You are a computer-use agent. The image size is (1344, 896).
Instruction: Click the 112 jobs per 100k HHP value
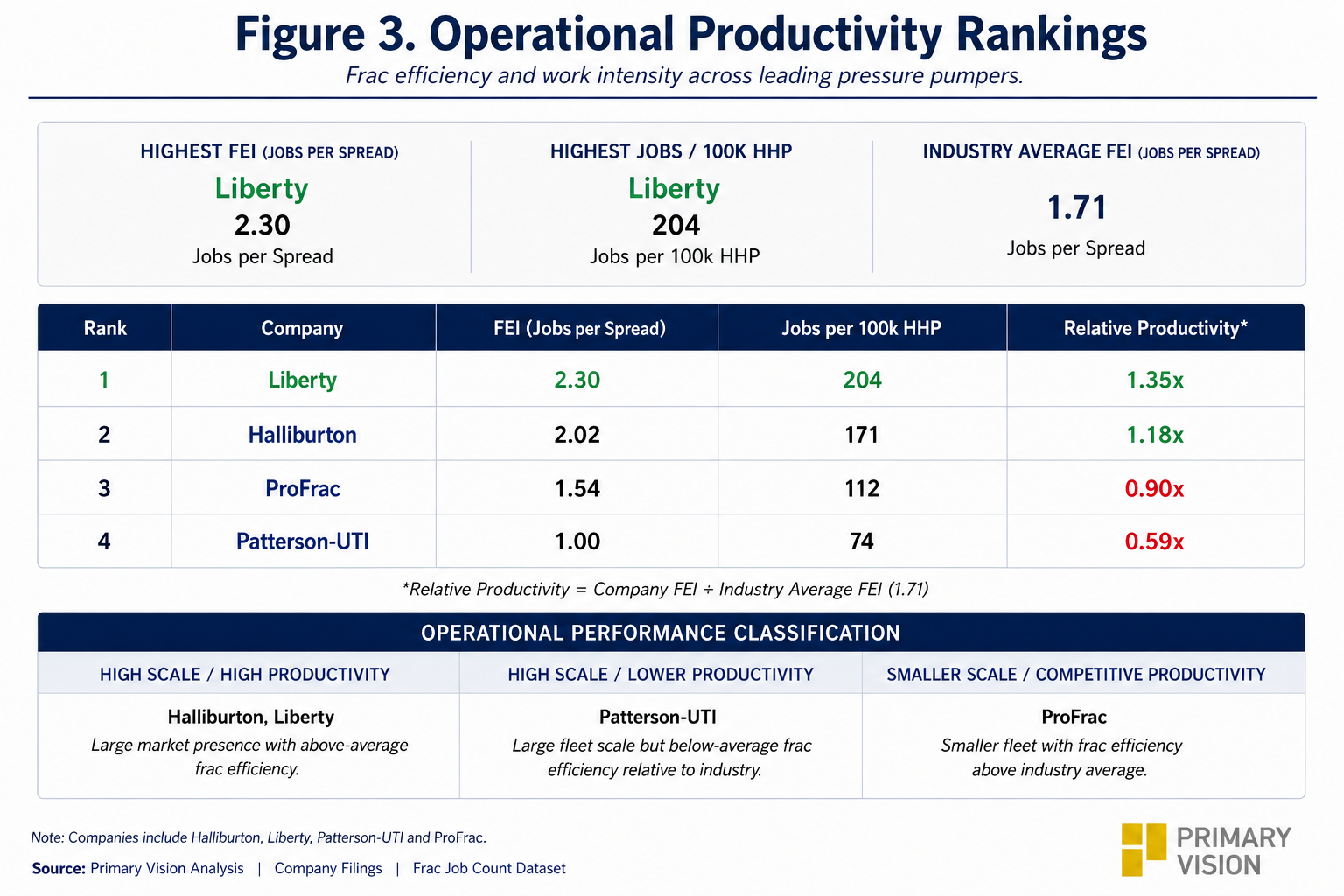(862, 488)
